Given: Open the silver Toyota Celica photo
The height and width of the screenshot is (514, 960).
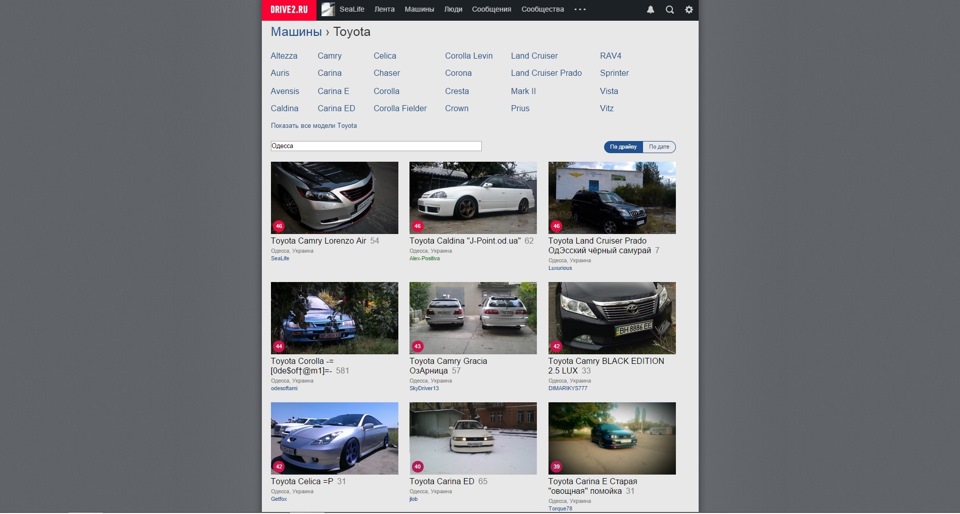Looking at the screenshot, I should [334, 438].
